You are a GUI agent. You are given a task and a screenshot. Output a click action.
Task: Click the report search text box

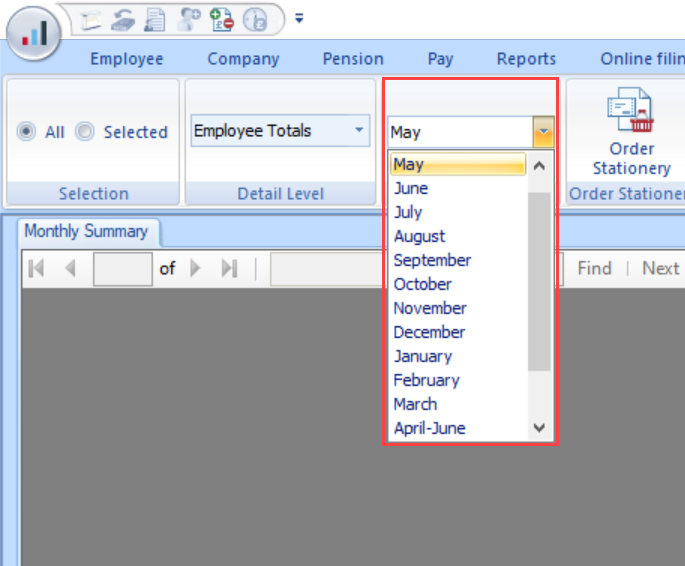click(x=327, y=269)
